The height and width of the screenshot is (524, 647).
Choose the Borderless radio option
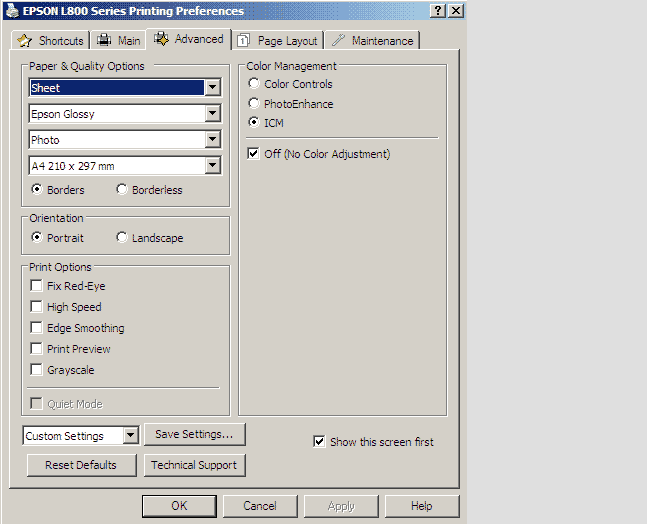click(122, 190)
